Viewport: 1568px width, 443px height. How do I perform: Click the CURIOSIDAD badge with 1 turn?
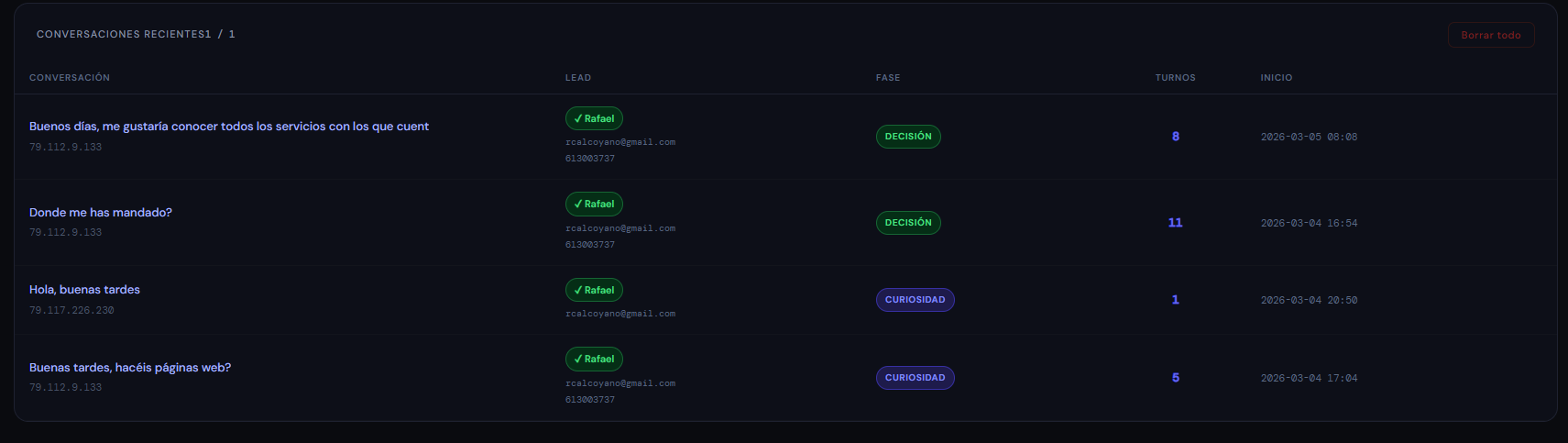coord(915,300)
